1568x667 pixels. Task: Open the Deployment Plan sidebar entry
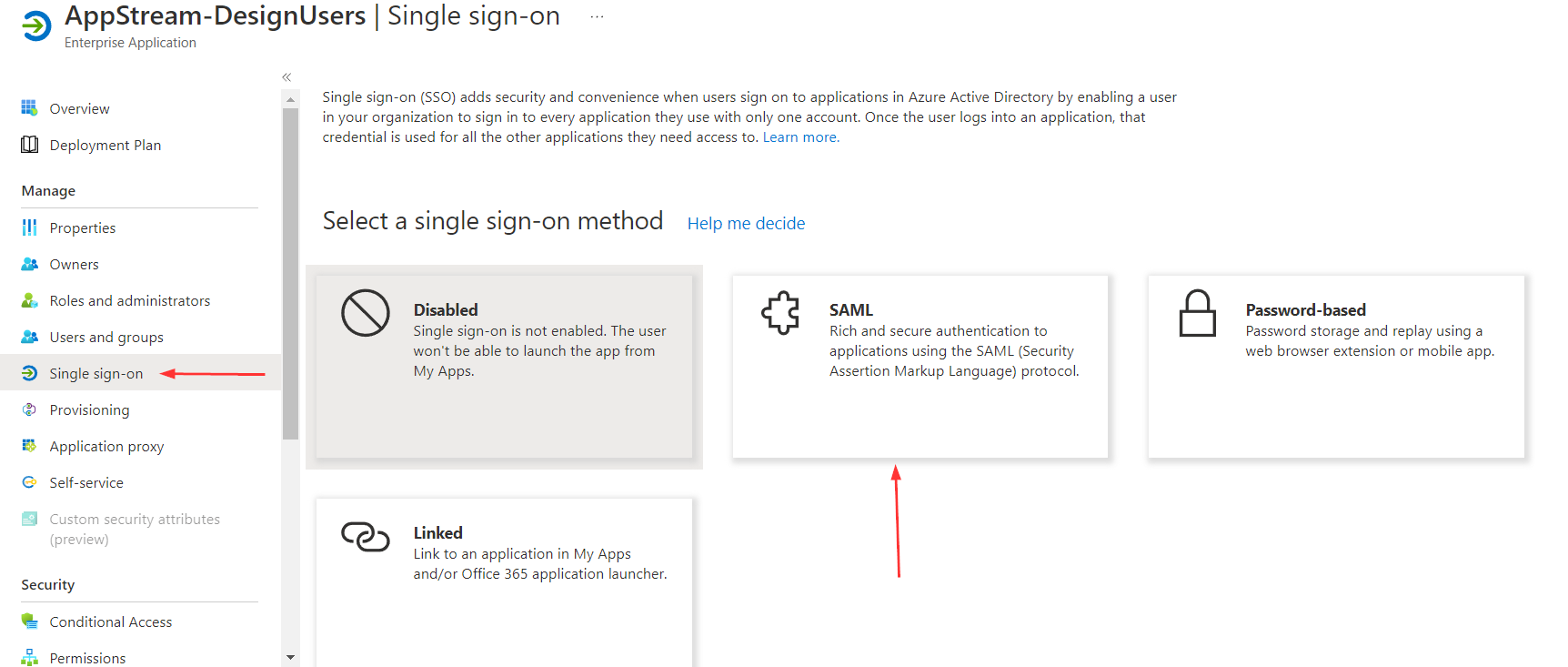[106, 145]
